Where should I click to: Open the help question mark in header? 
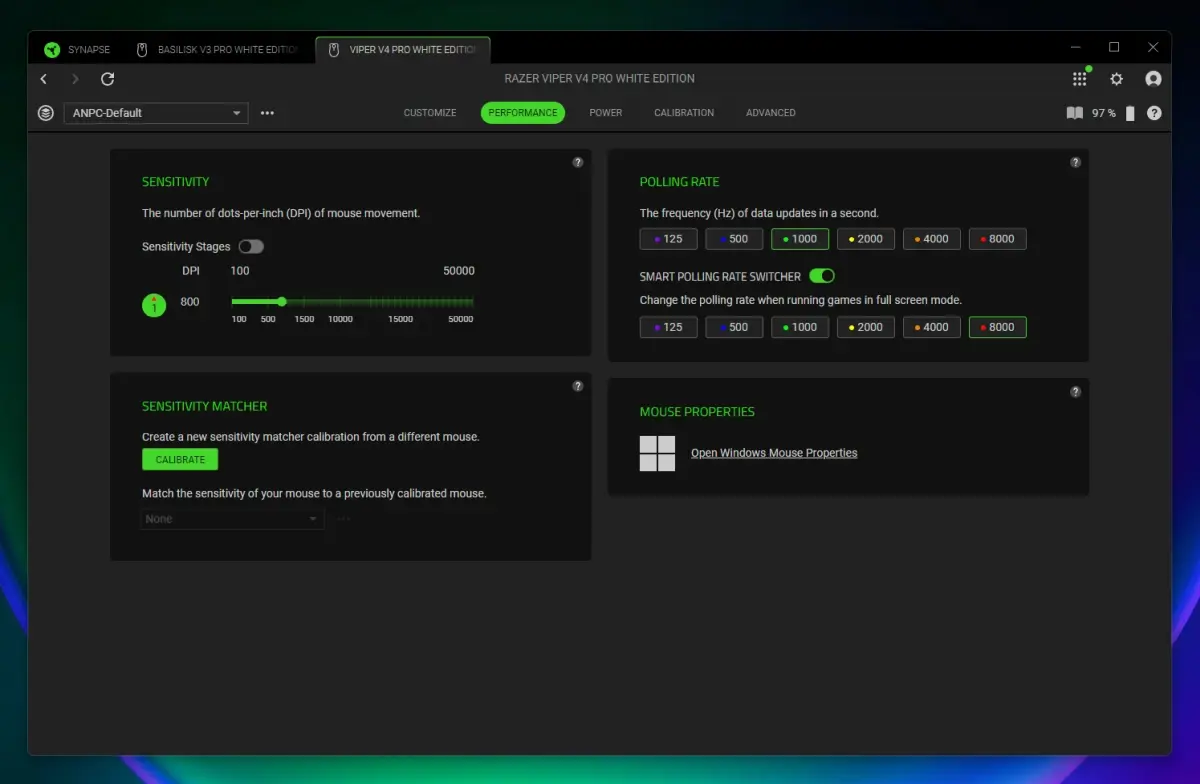(1154, 113)
